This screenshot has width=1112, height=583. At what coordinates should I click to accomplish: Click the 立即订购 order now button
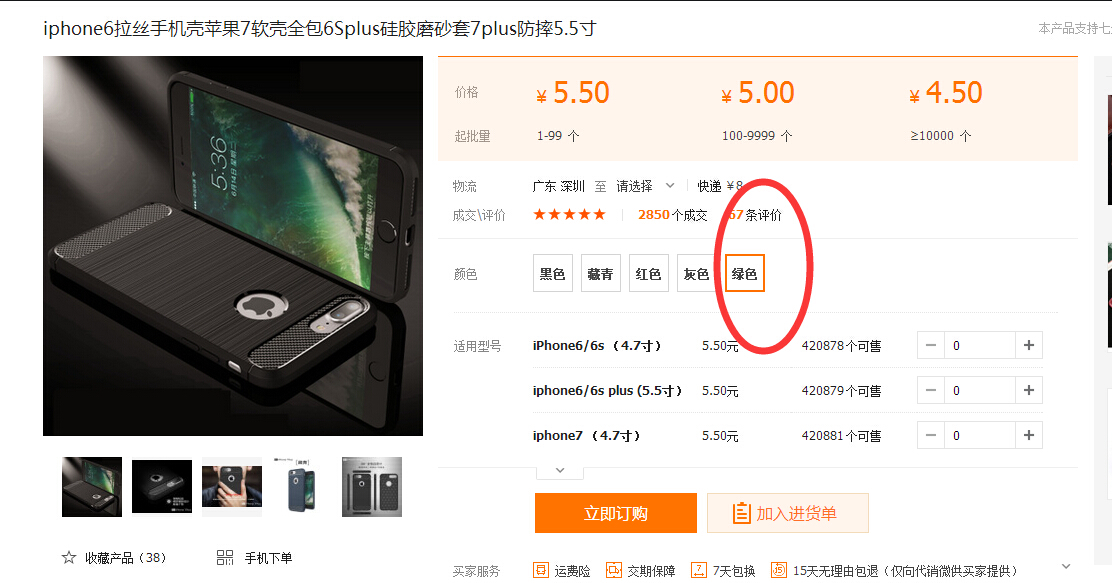tap(616, 513)
